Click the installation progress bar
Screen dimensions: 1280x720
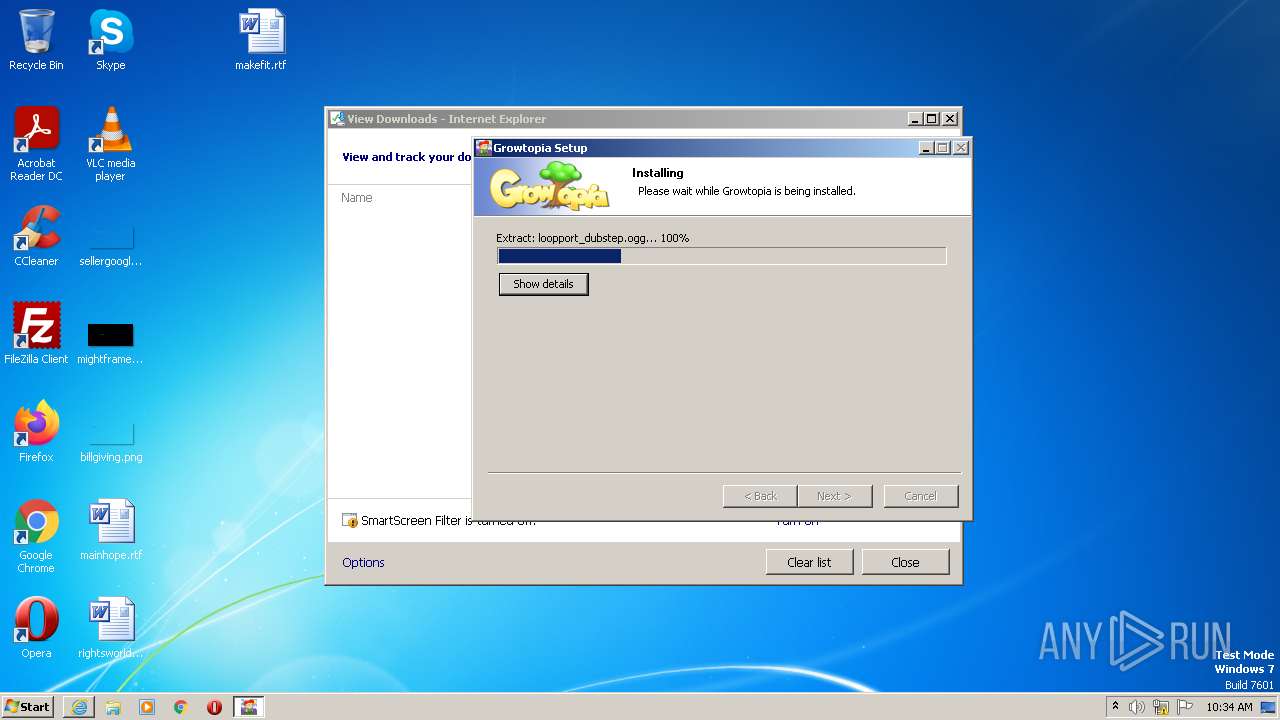(x=722, y=256)
